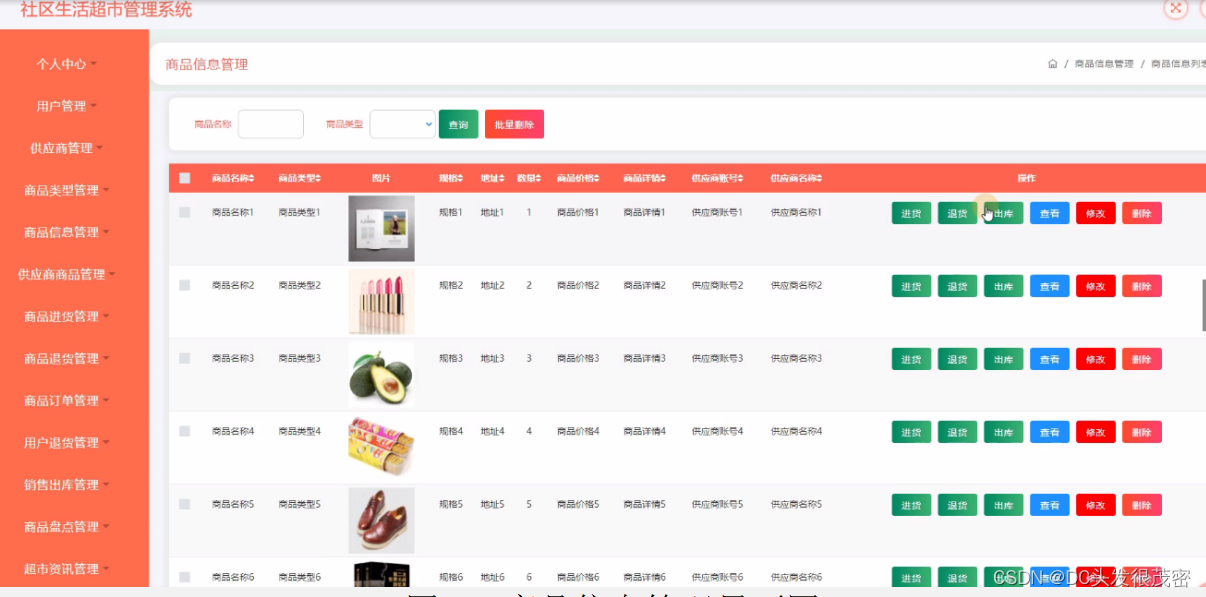Screen dimensions: 1206x597
Task: Sort table by 商品名称 column arrows
Action: pyautogui.click(x=253, y=178)
